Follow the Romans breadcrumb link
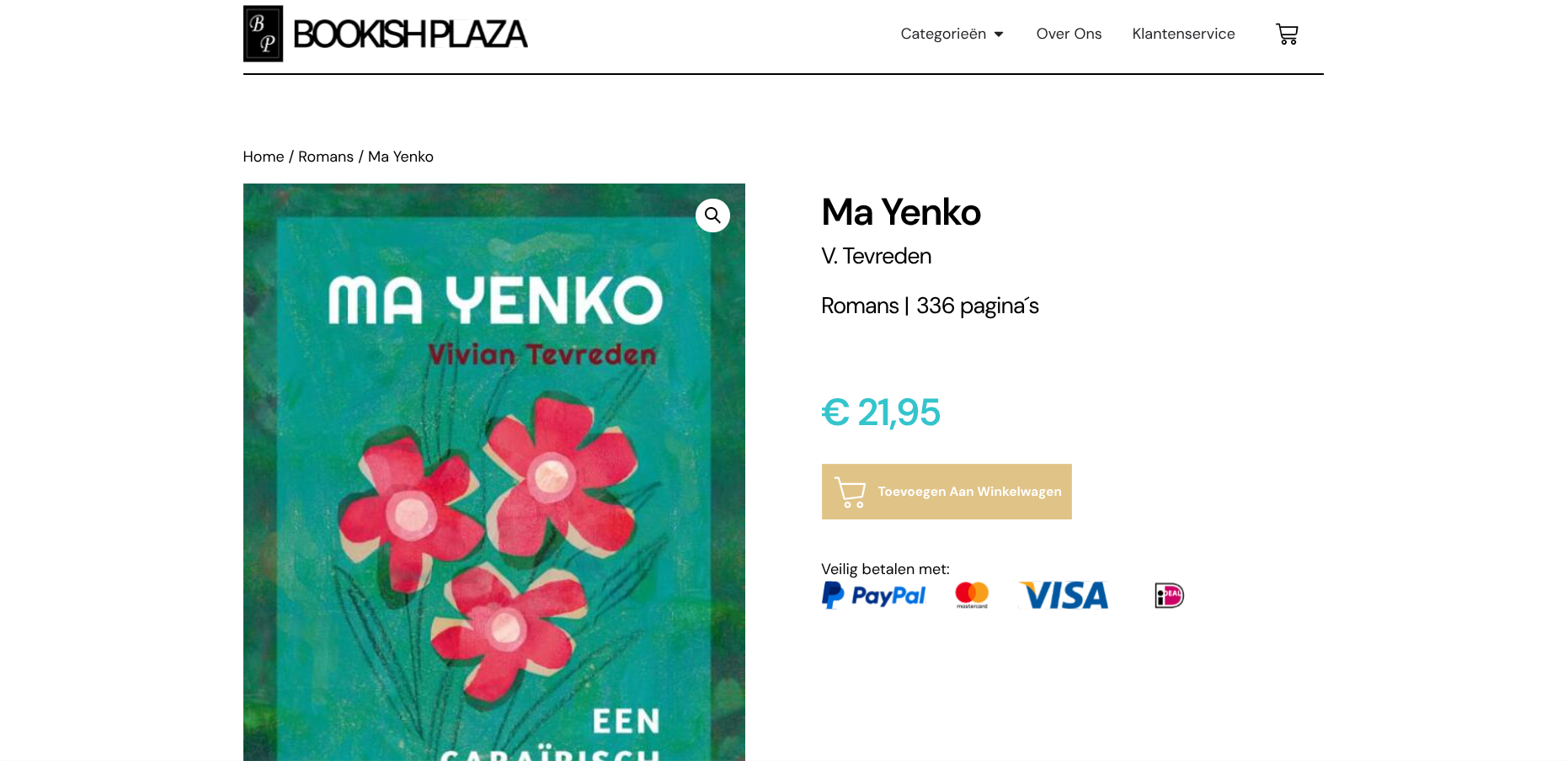 tap(326, 157)
